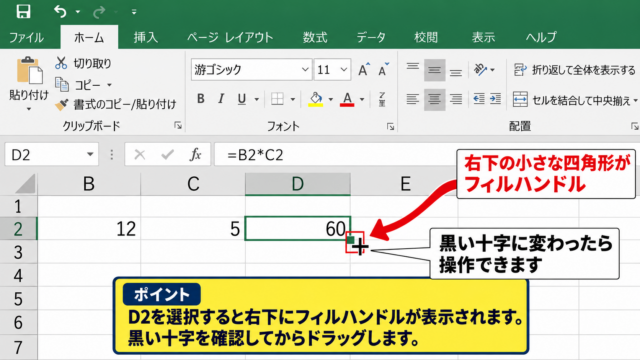The image size is (640, 360).
Task: Click 折り返して全体を表示する wrap text
Action: coord(574,70)
